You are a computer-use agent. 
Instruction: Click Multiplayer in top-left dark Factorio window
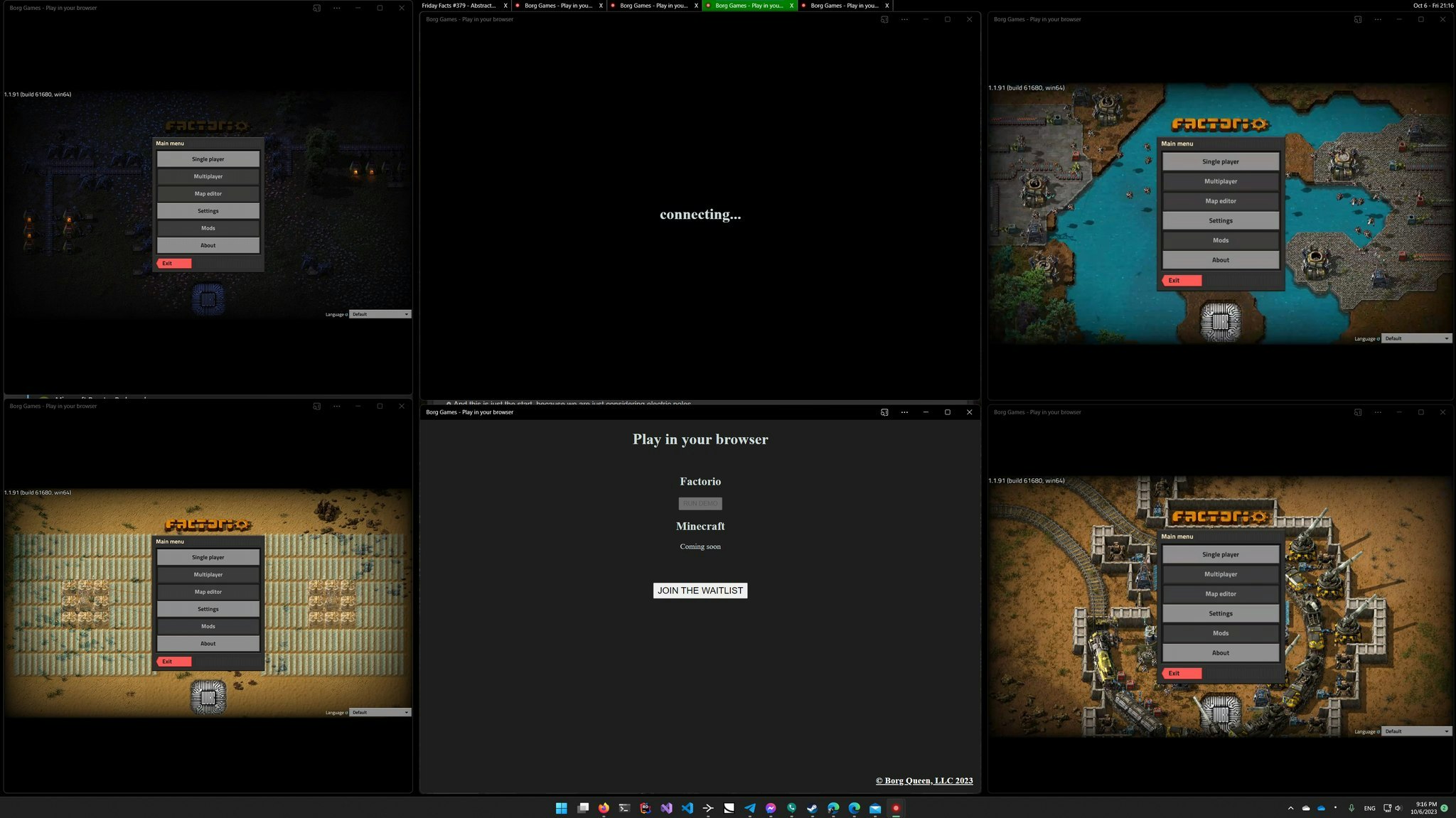[208, 176]
